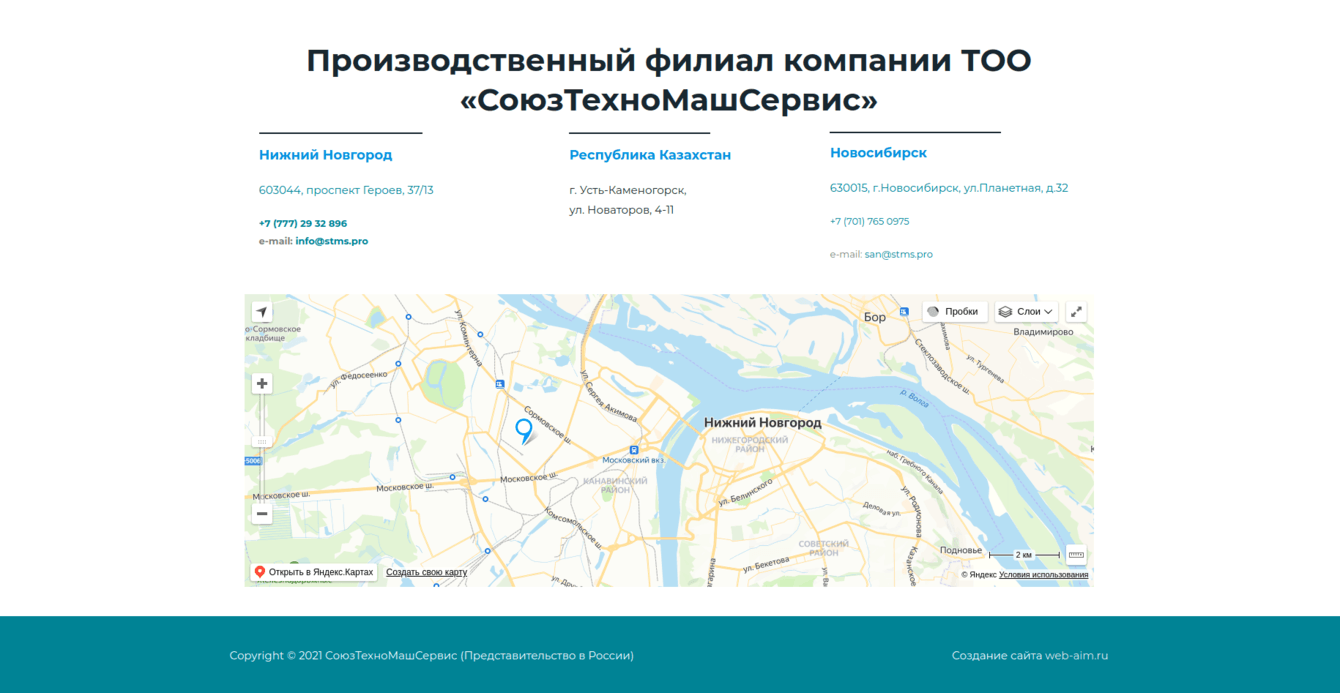Viewport: 1340px width, 693px height.
Task: Click the station icon near ул. Коминтерна
Action: click(x=499, y=383)
